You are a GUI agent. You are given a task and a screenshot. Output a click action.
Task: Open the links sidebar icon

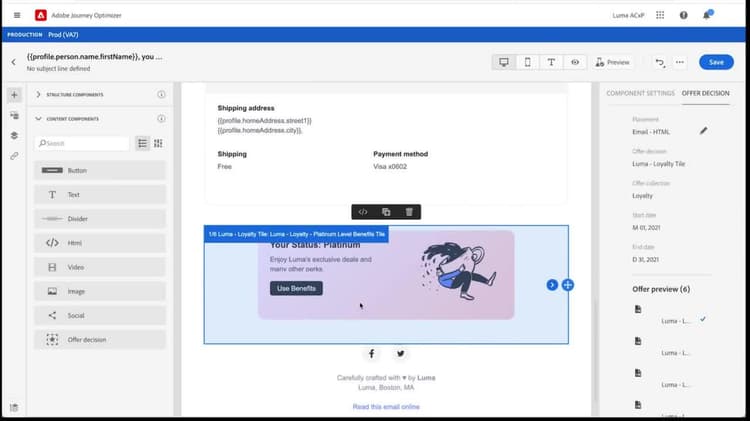tap(14, 156)
